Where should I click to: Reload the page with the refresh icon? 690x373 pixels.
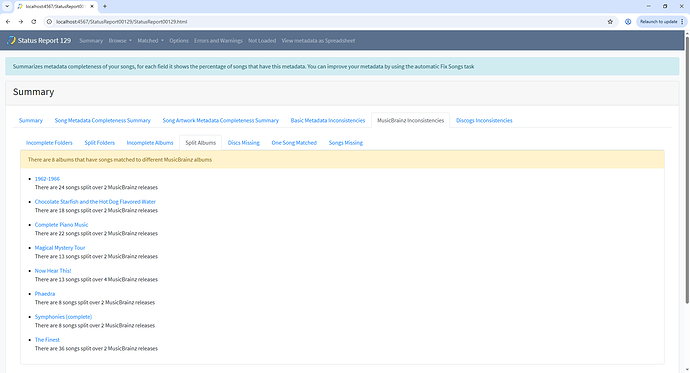[x=33, y=22]
